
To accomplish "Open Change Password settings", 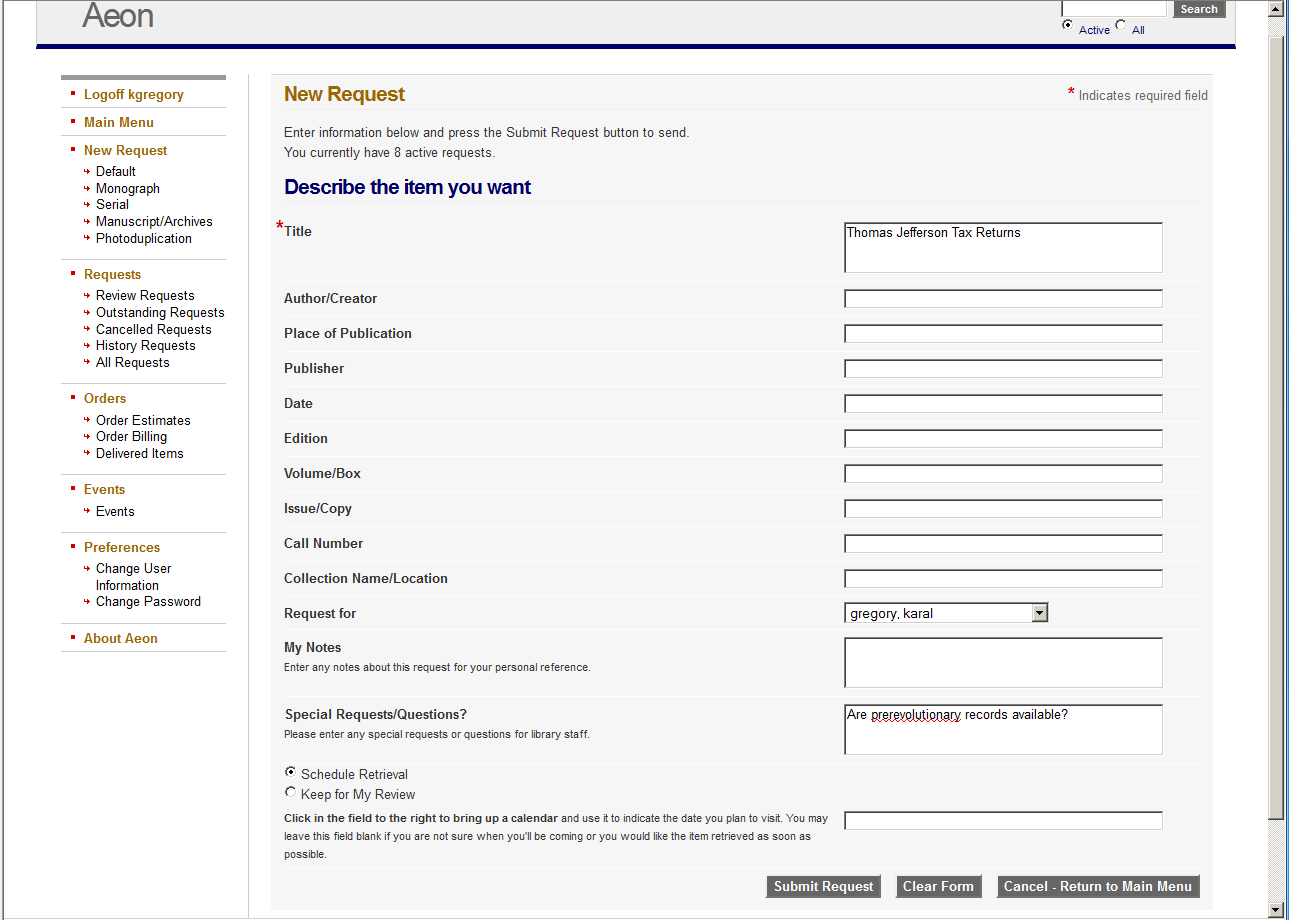I will (x=148, y=601).
